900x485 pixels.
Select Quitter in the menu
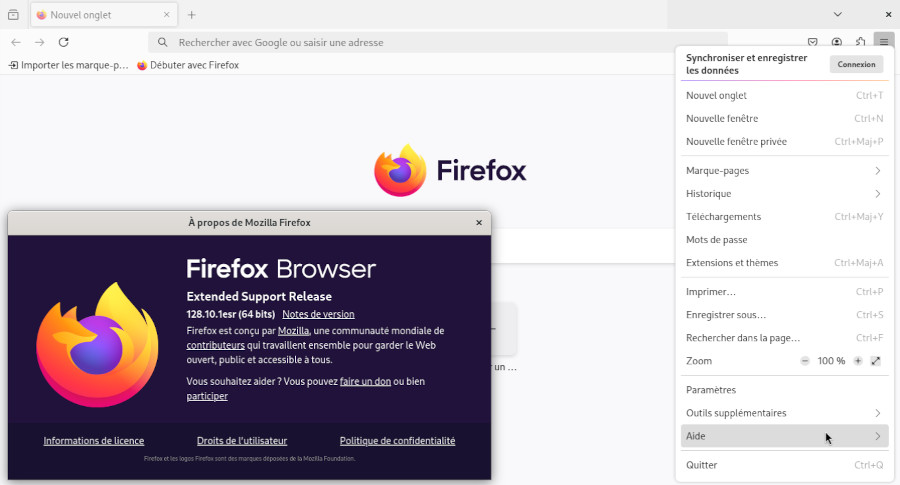[785, 465]
